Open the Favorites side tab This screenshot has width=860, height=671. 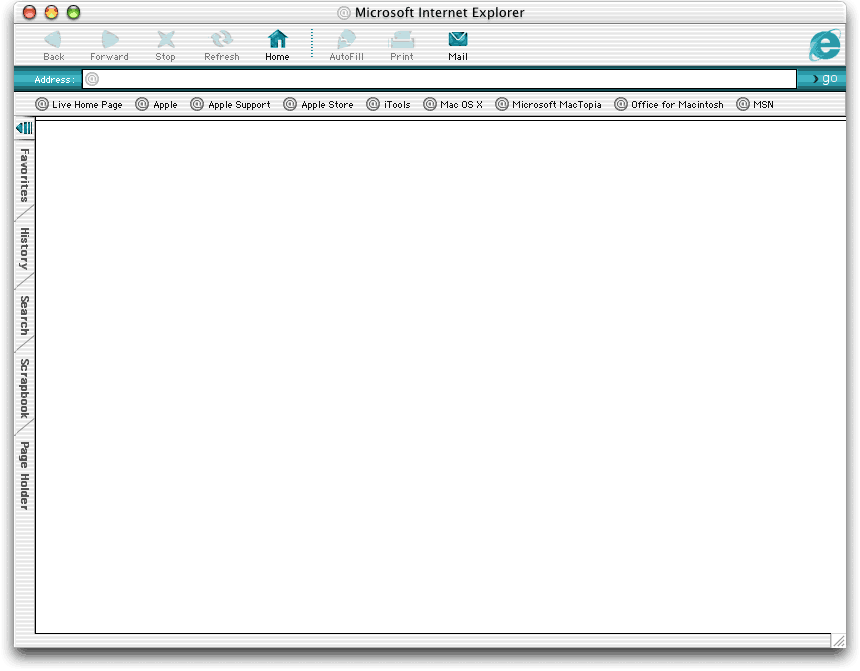coord(24,175)
